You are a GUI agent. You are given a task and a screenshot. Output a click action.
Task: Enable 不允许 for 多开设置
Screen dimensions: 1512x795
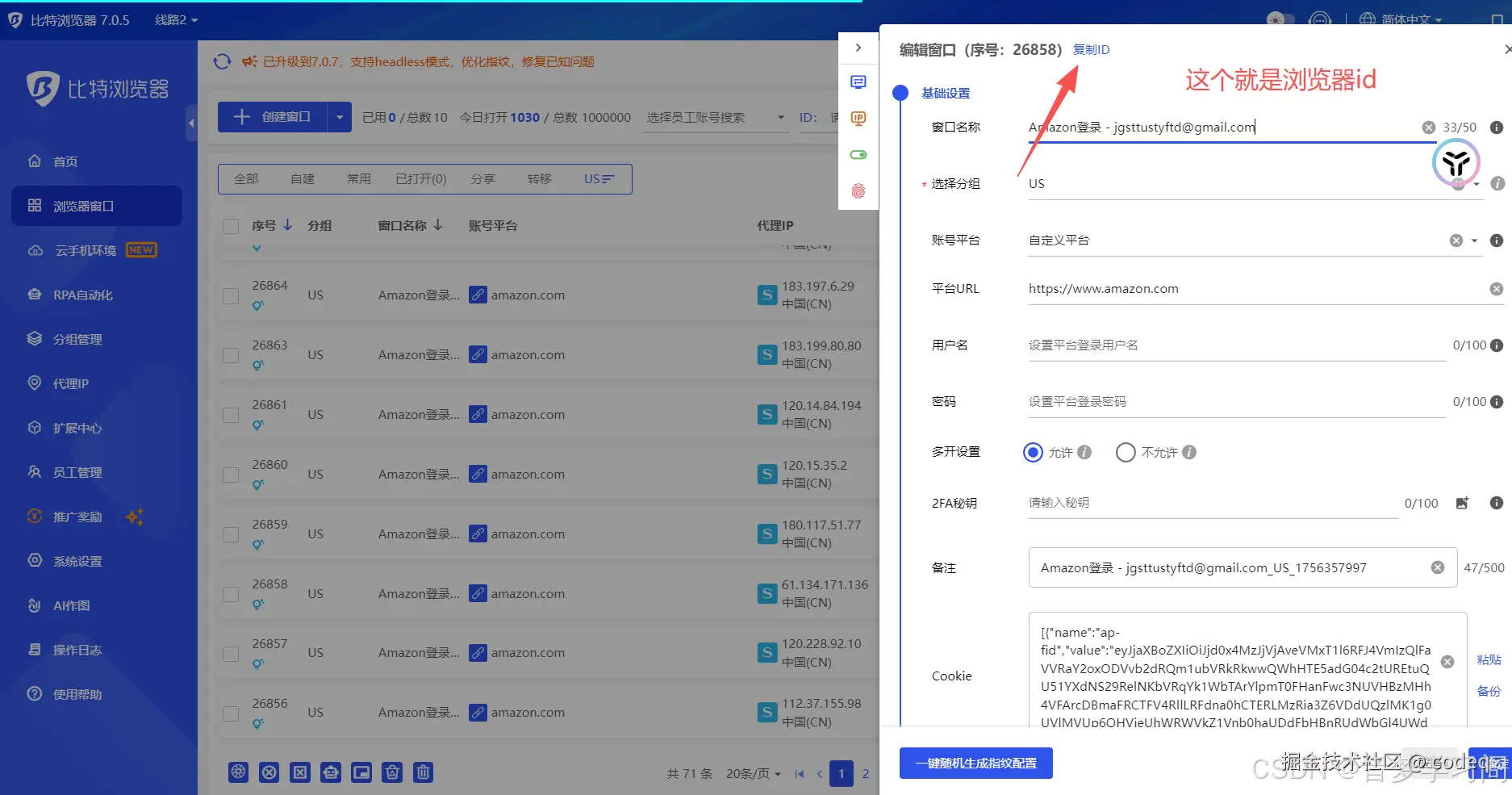coord(1126,452)
